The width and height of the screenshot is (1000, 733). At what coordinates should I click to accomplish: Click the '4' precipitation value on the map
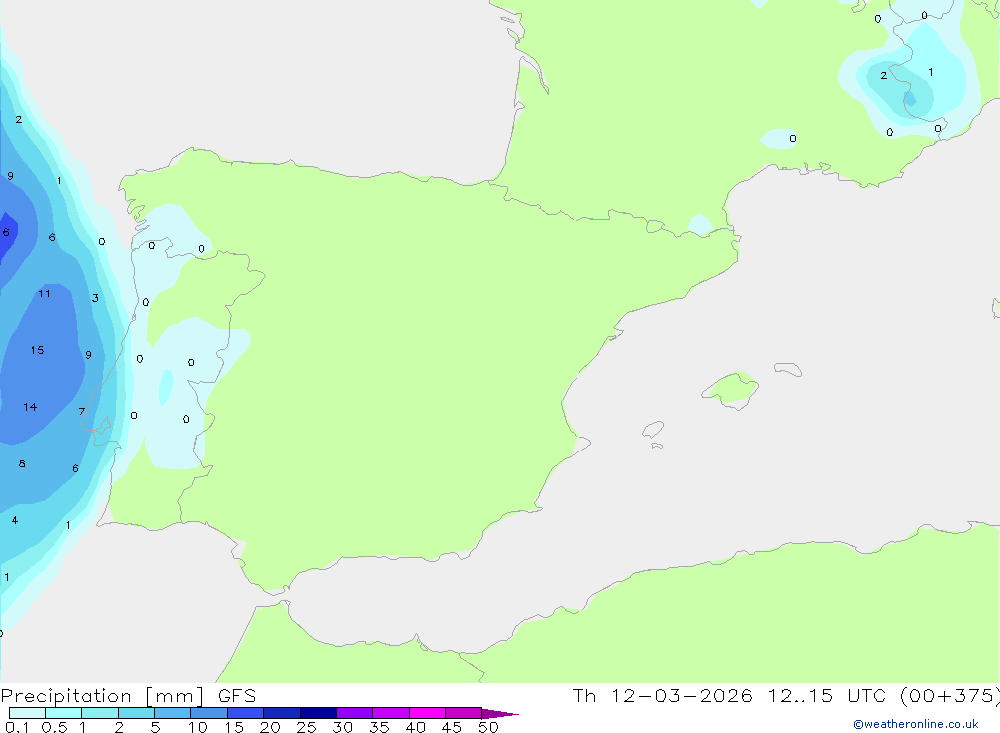(x=15, y=521)
